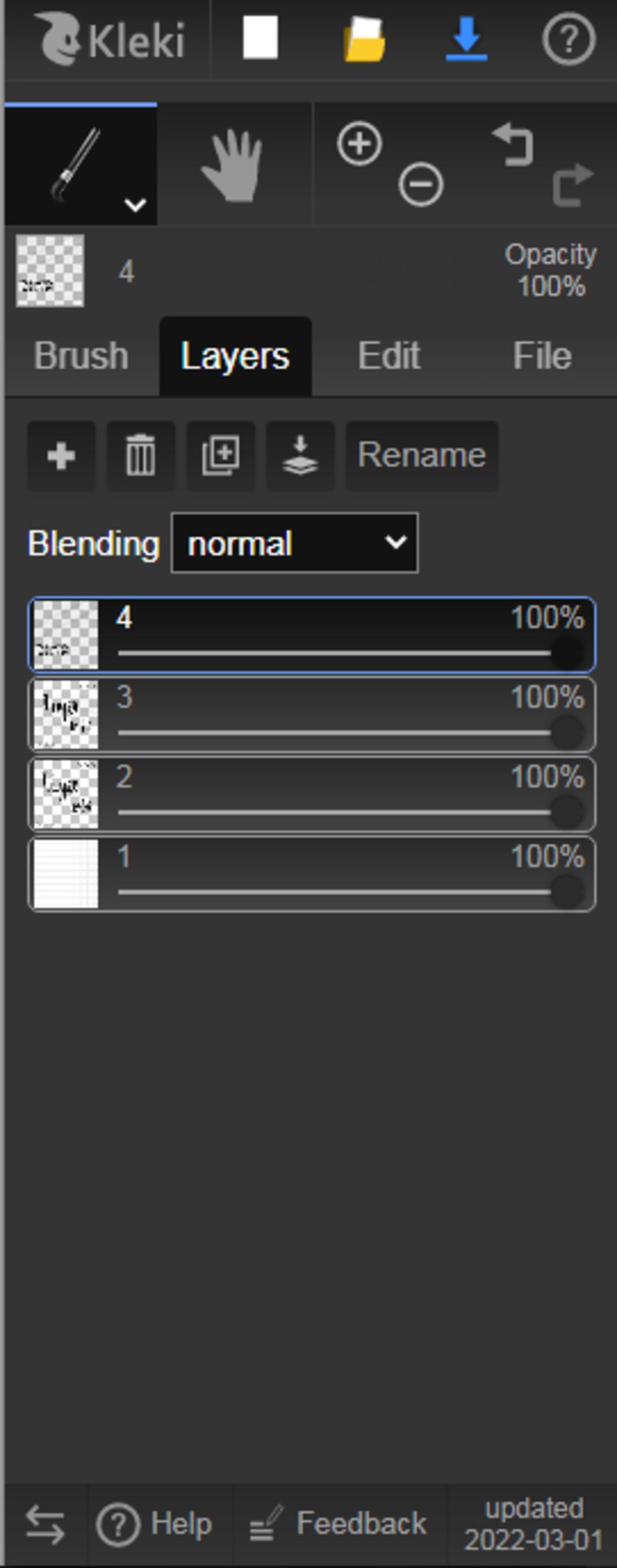Add a new layer with plus icon
The width and height of the screenshot is (617, 1568).
pos(61,455)
